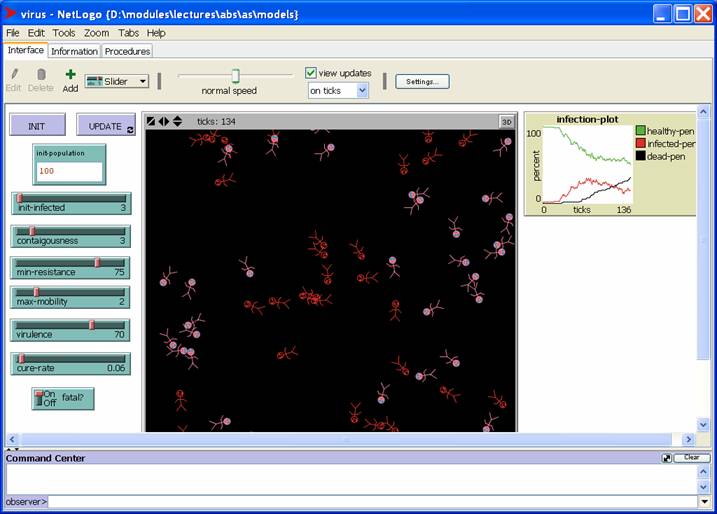
Task: Switch to the Interface tab
Action: click(x=26, y=50)
